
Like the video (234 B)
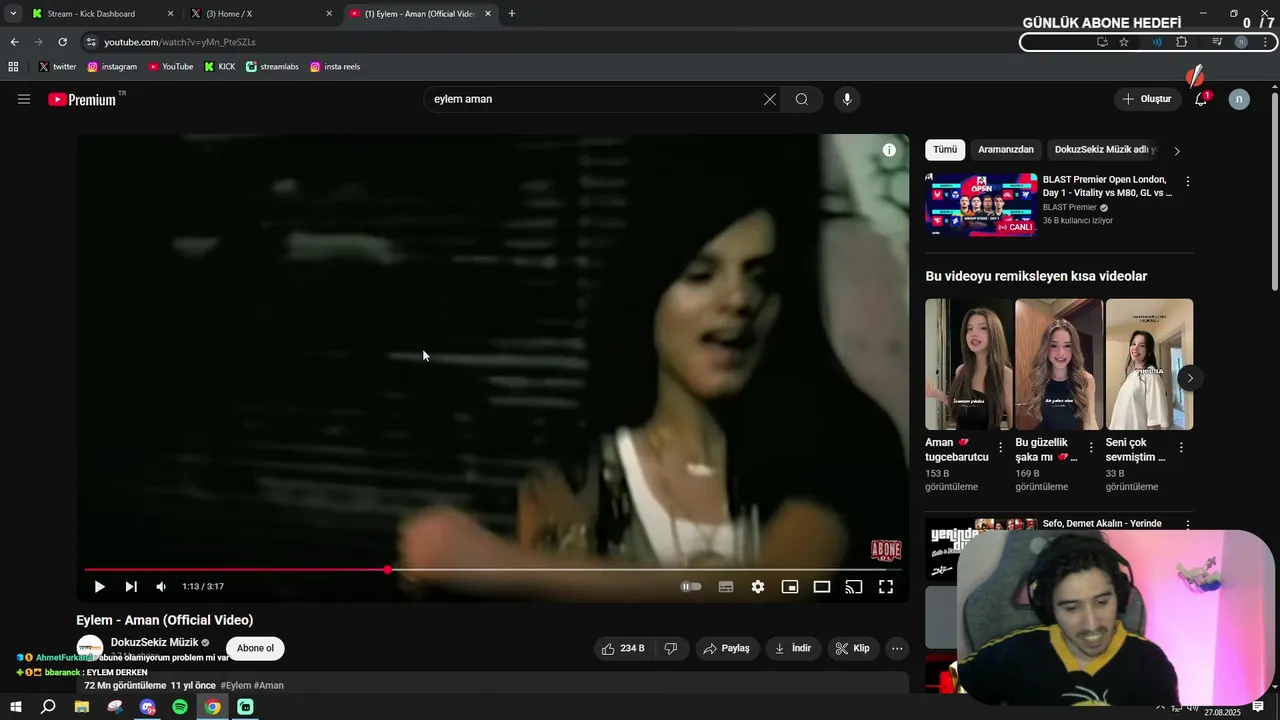623,648
